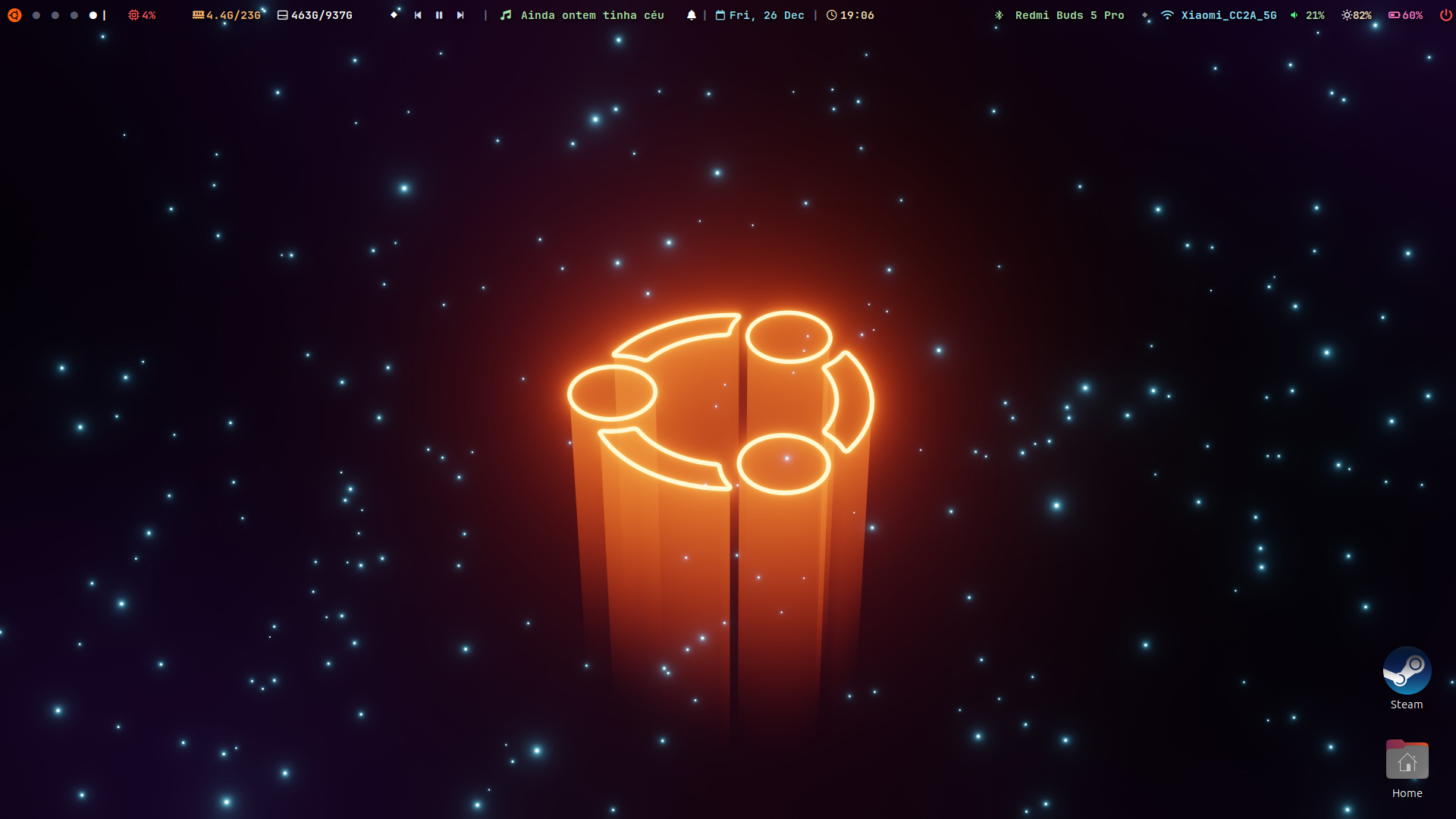Switch to the first workspace dot
Screen dimensions: 1456x819
[36, 15]
